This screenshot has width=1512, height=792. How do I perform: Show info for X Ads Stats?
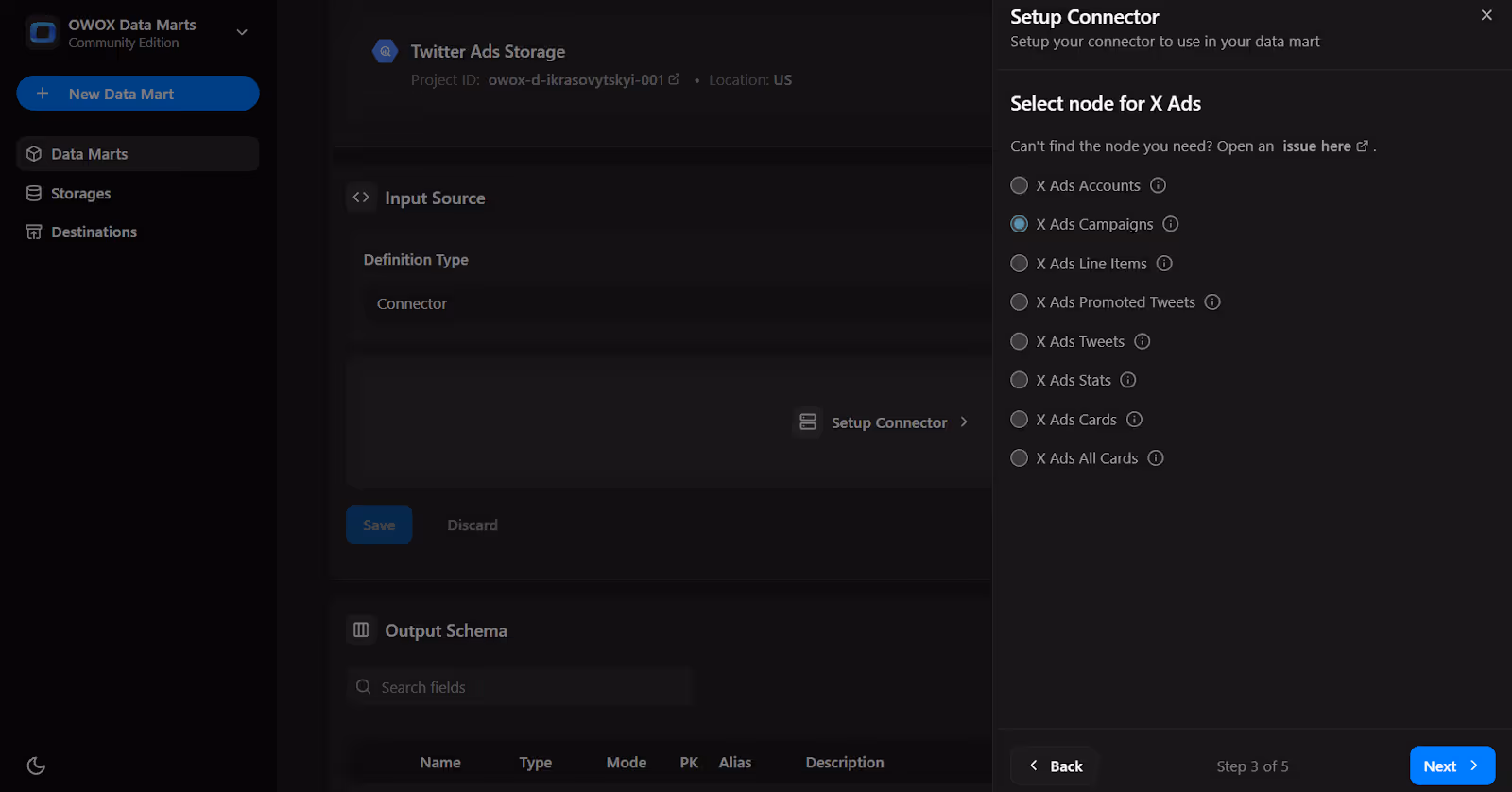tap(1127, 380)
